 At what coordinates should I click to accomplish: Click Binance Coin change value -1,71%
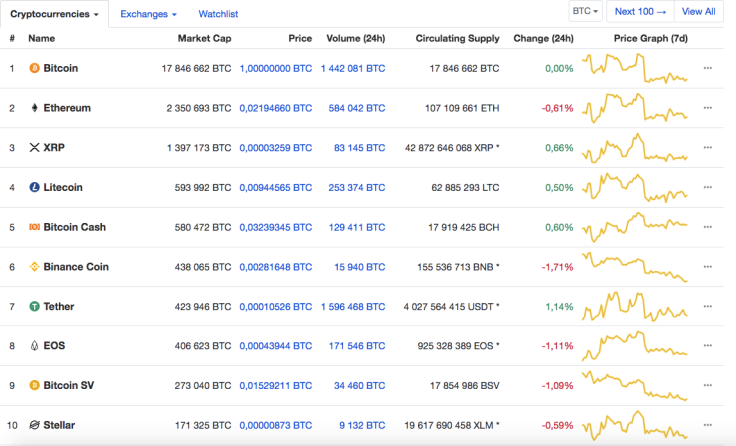pyautogui.click(x=557, y=267)
